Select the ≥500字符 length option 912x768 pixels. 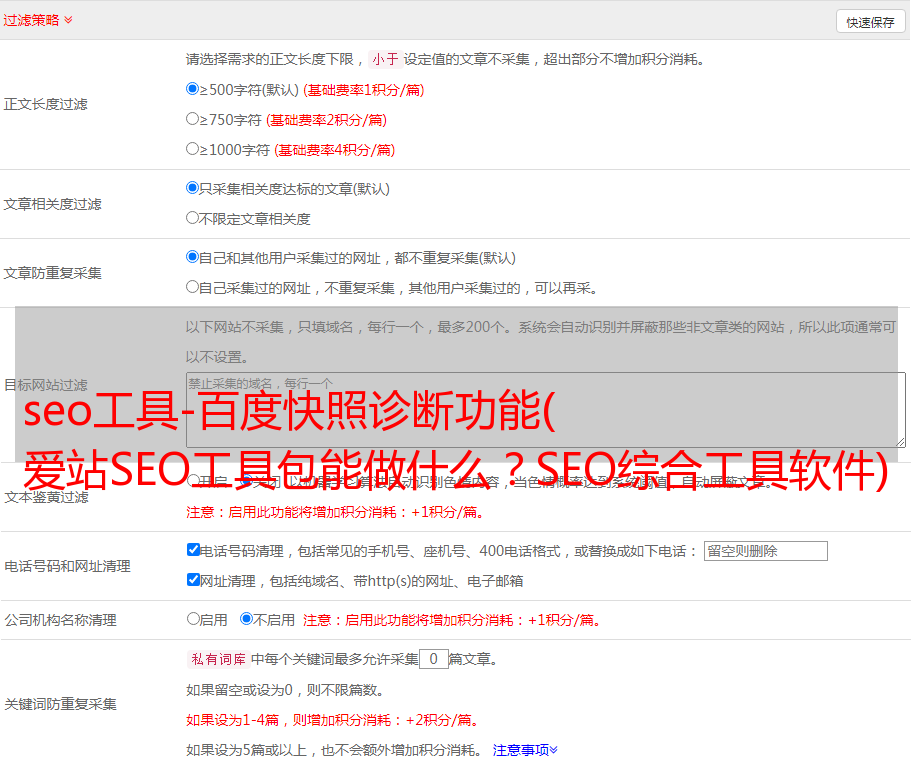coord(193,89)
